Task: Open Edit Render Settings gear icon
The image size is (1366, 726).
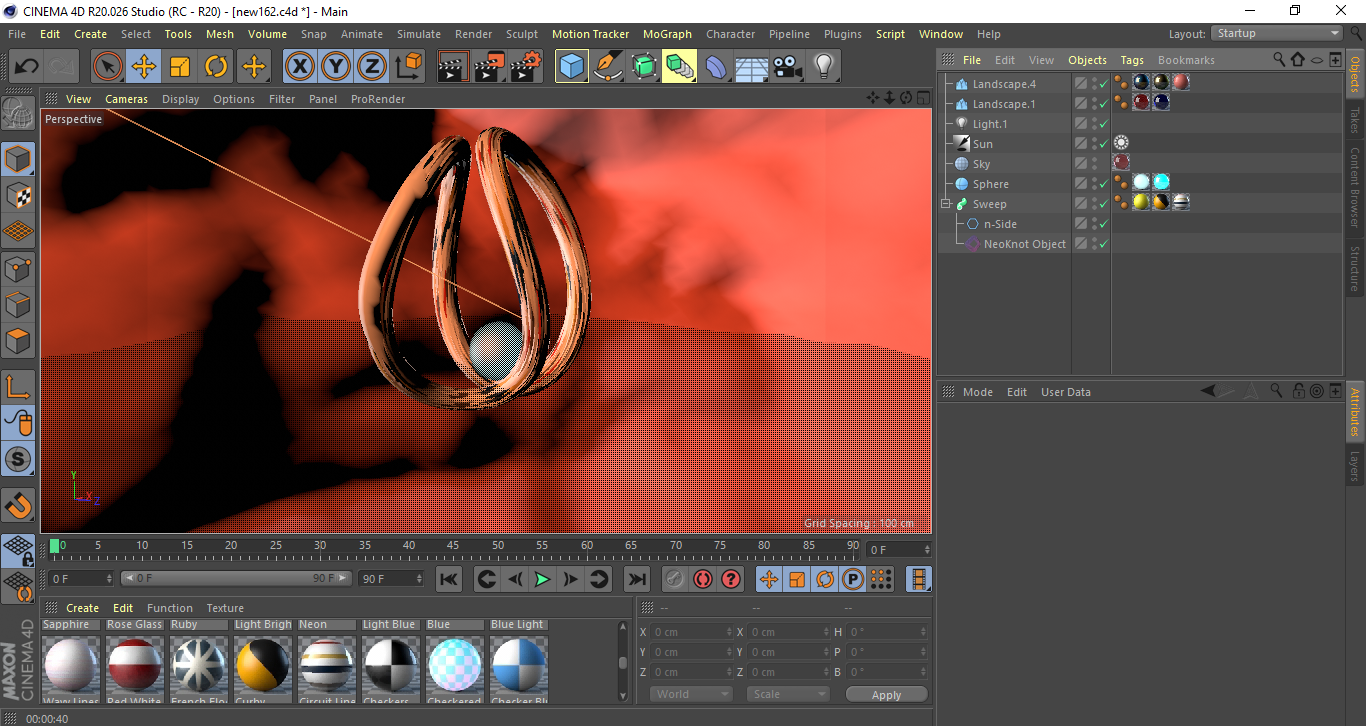Action: (x=526, y=67)
